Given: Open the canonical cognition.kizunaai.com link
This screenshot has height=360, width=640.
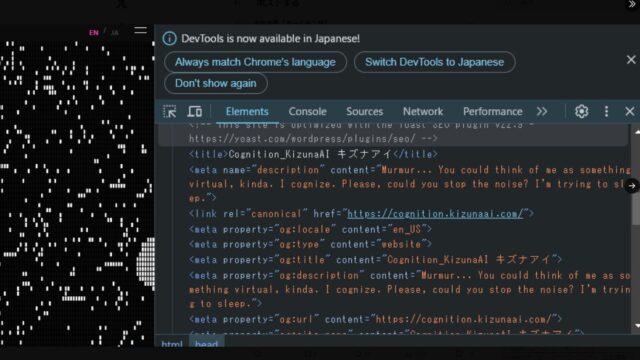Looking at the screenshot, I should (435, 214).
